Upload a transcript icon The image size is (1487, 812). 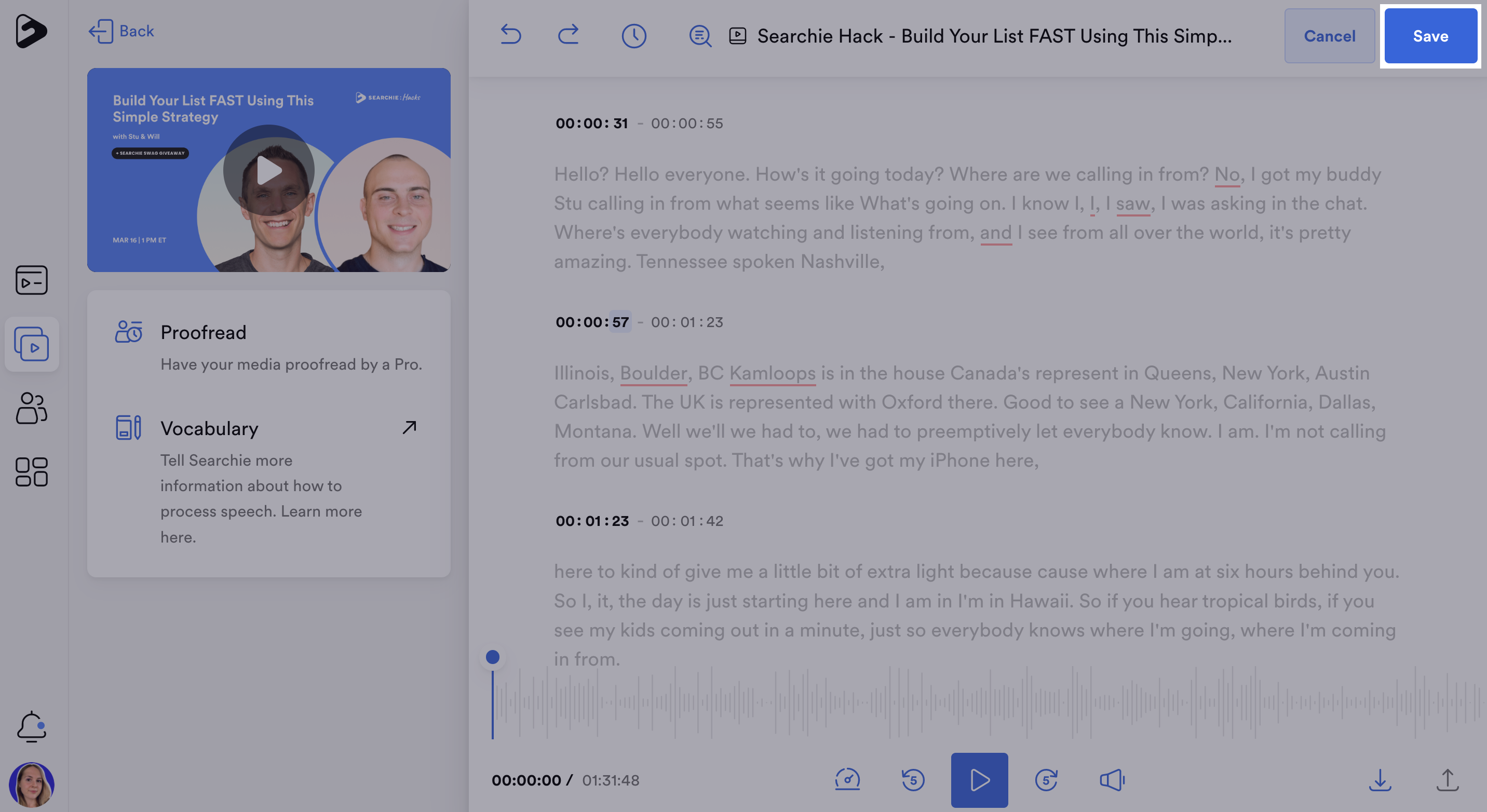coord(1447,780)
